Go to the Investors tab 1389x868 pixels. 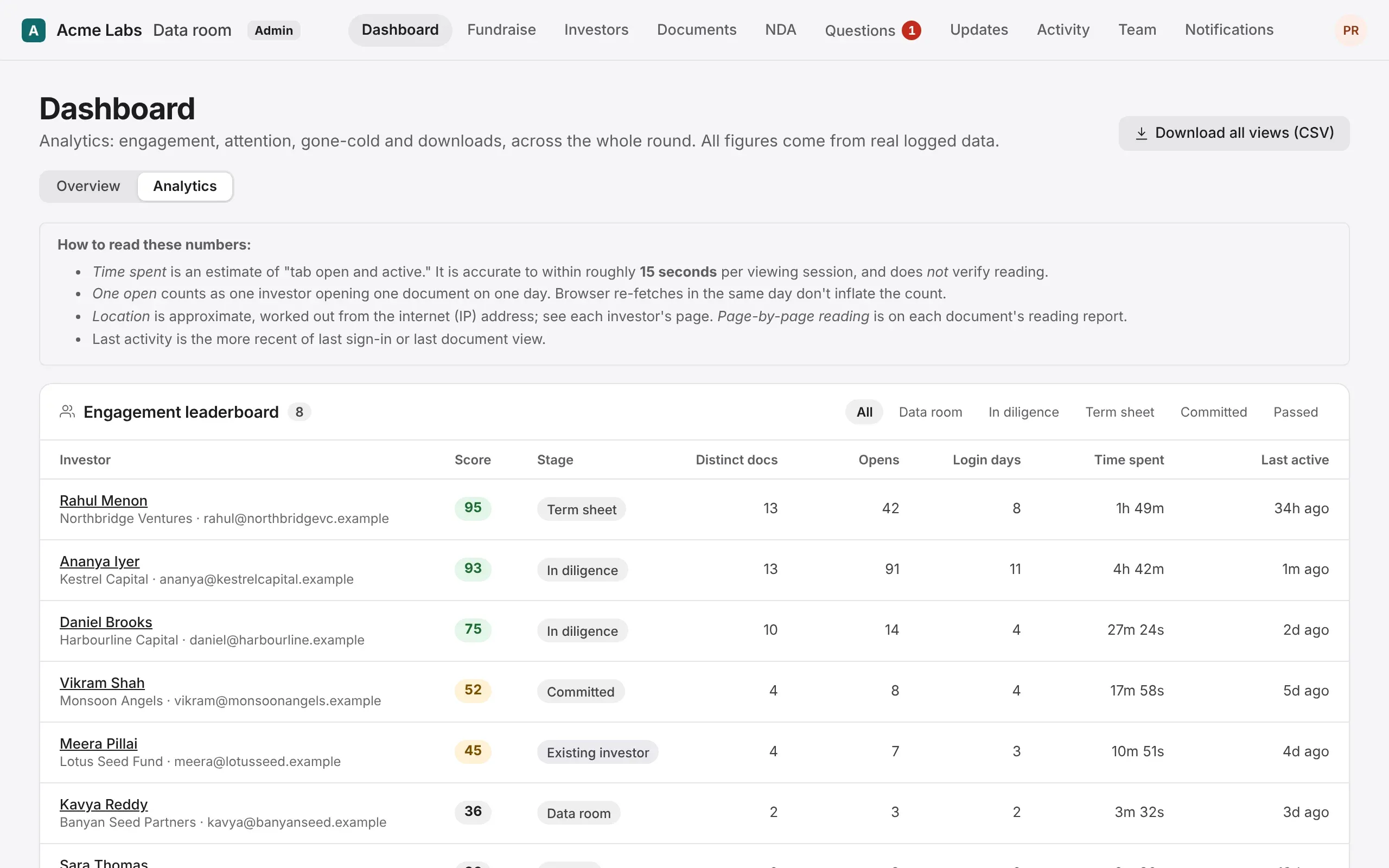coord(596,30)
